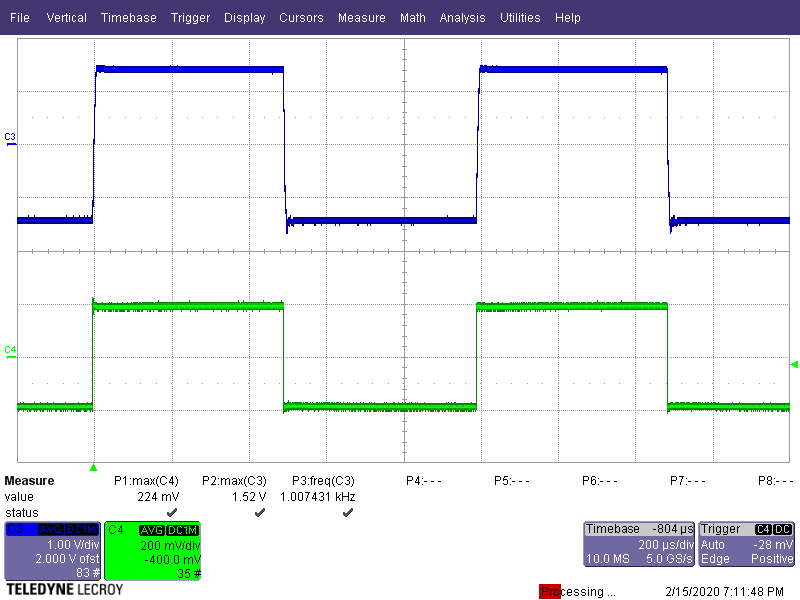Image resolution: width=800 pixels, height=600 pixels.
Task: Click the AVG badge in C4 descriptor
Action: [x=152, y=530]
